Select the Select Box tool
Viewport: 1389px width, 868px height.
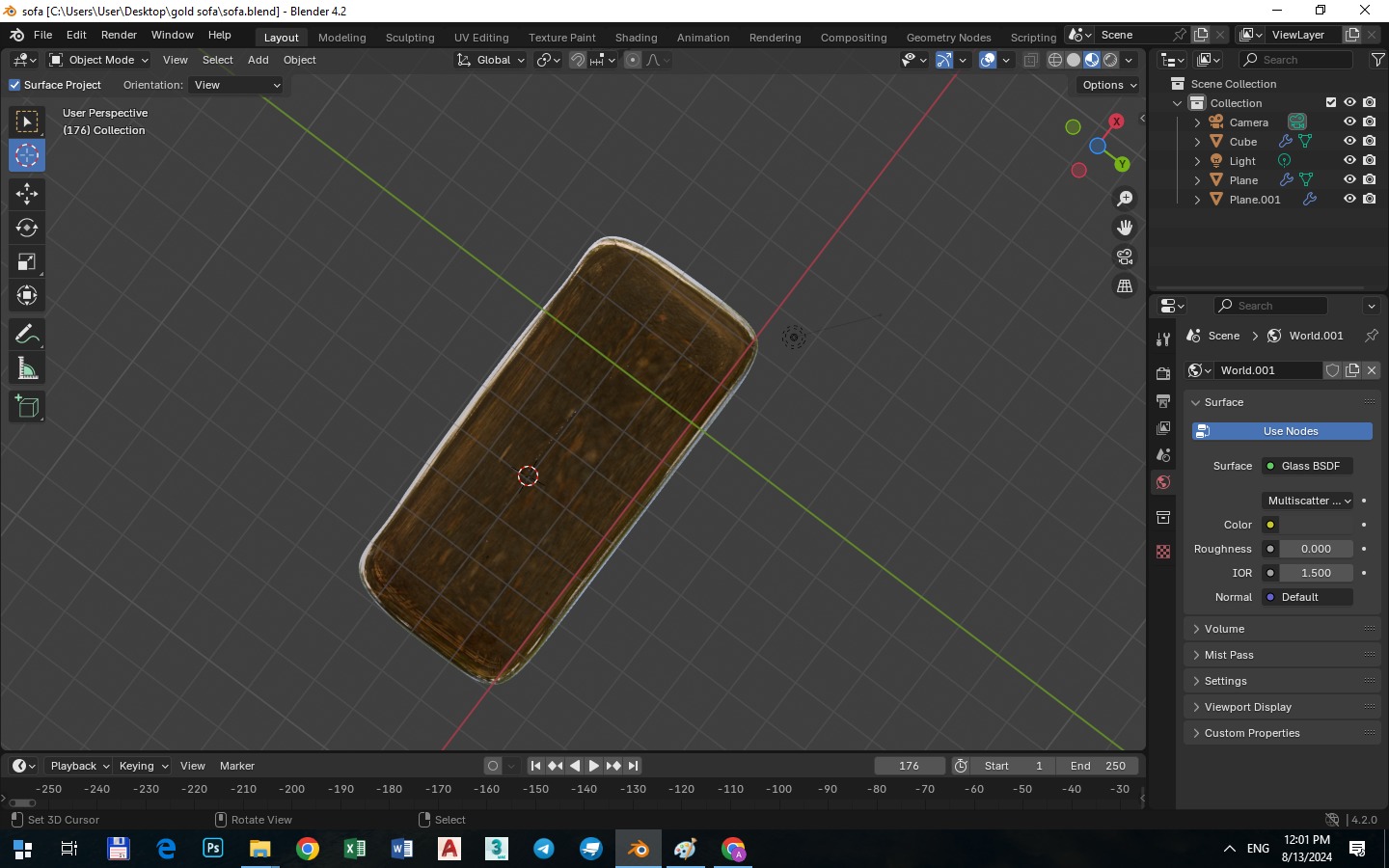click(x=27, y=122)
